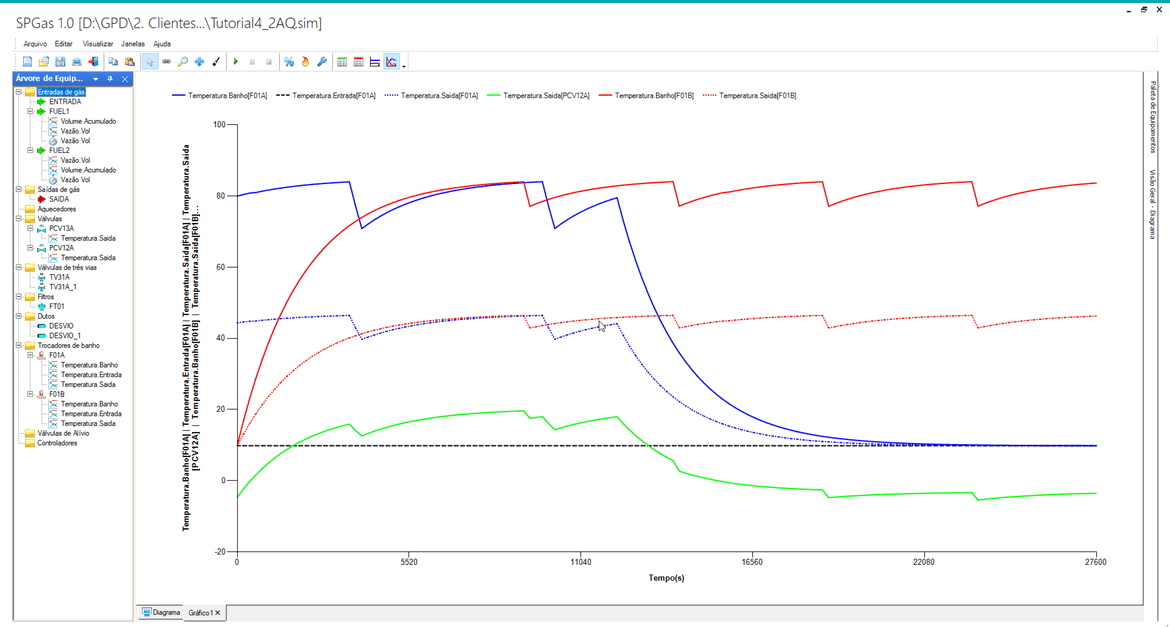Collapse the FUEL2 tree node
The image size is (1170, 627).
(x=30, y=150)
